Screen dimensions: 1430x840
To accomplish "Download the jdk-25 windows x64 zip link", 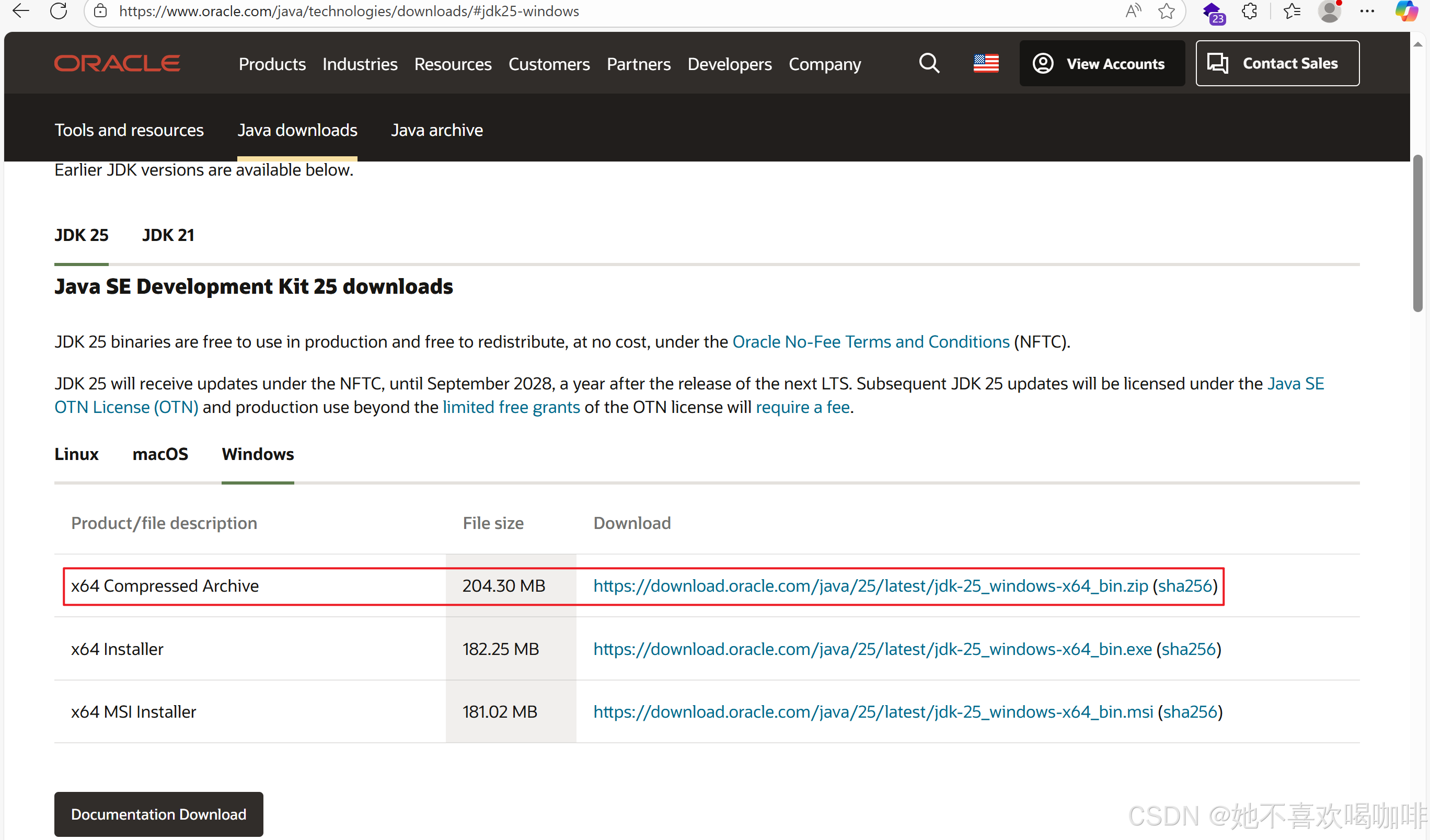I will [x=870, y=586].
